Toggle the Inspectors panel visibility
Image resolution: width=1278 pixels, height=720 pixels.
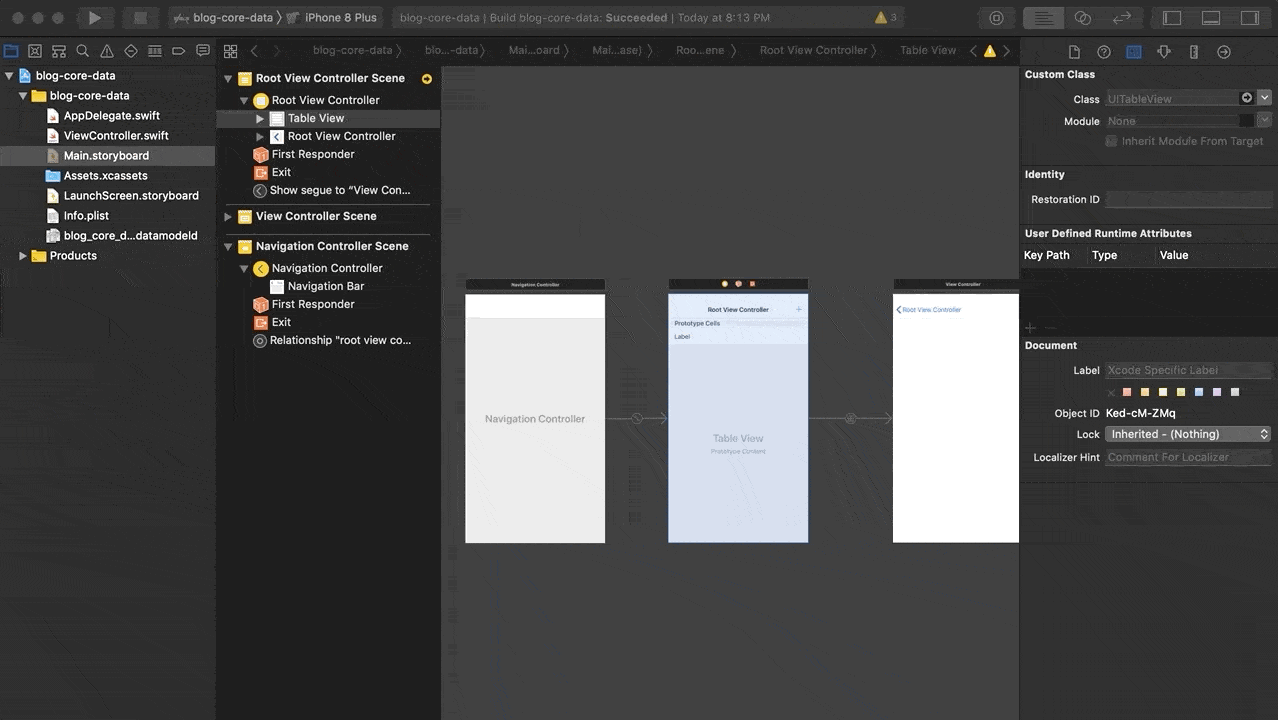[x=1250, y=18]
